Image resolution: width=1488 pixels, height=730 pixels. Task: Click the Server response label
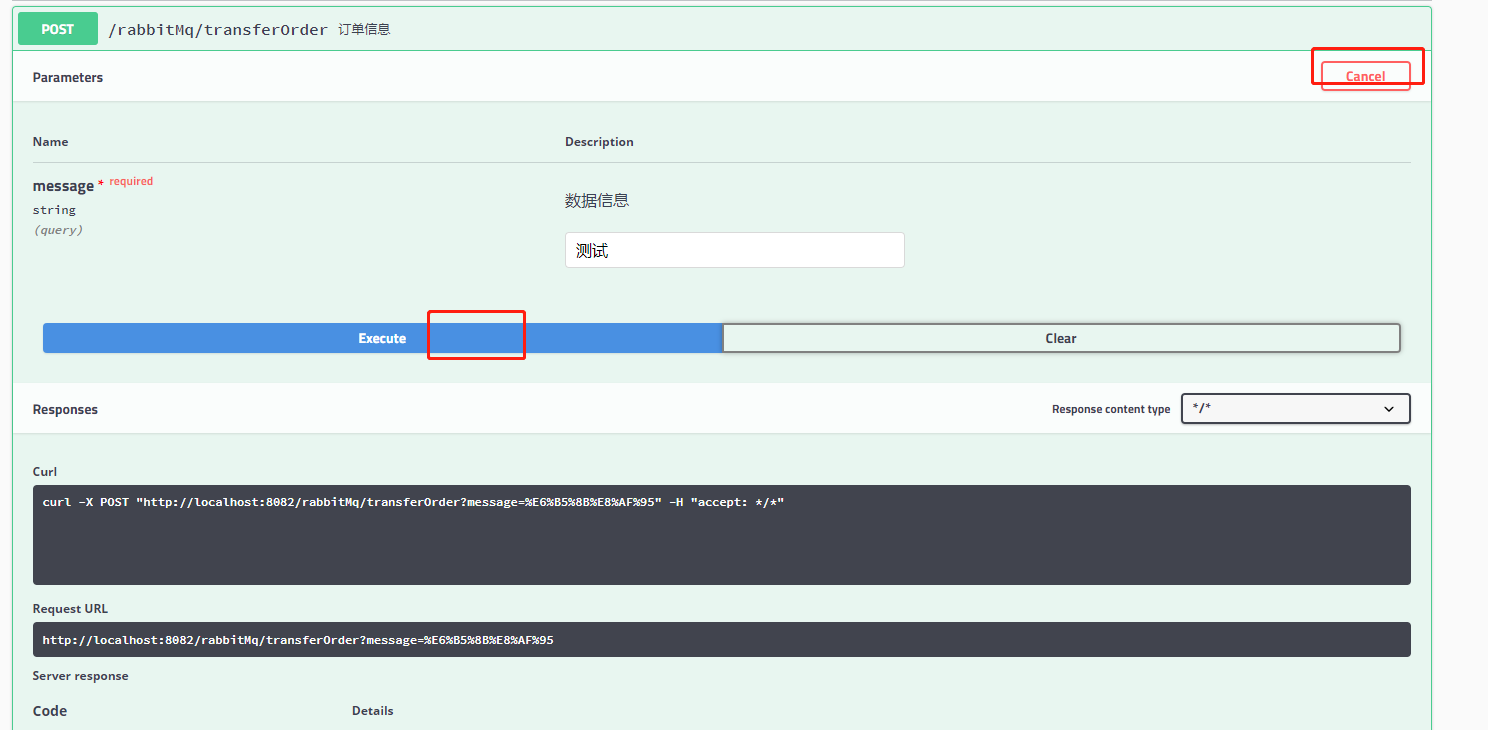(x=81, y=676)
